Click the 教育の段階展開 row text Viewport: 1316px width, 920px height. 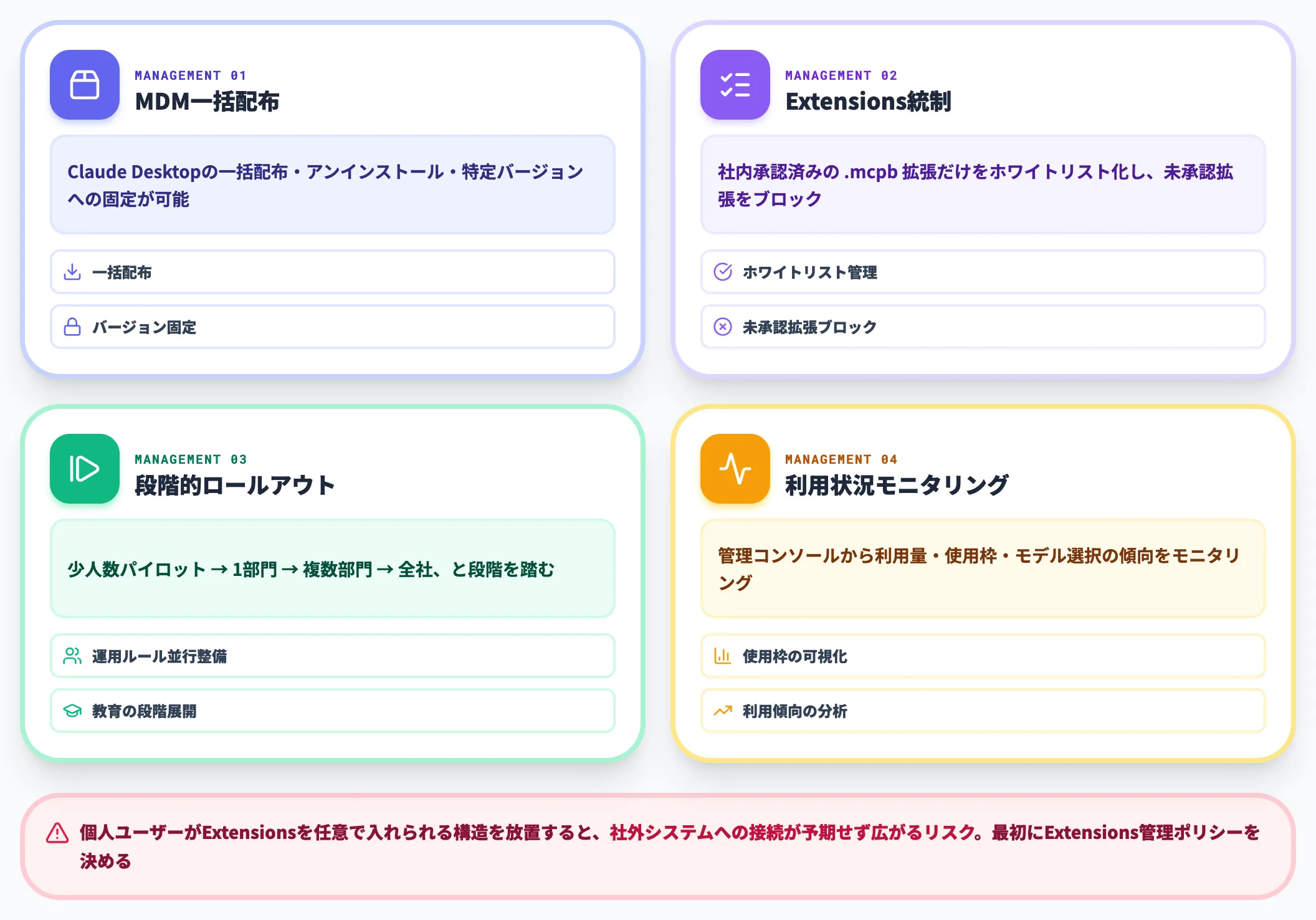pyautogui.click(x=144, y=711)
